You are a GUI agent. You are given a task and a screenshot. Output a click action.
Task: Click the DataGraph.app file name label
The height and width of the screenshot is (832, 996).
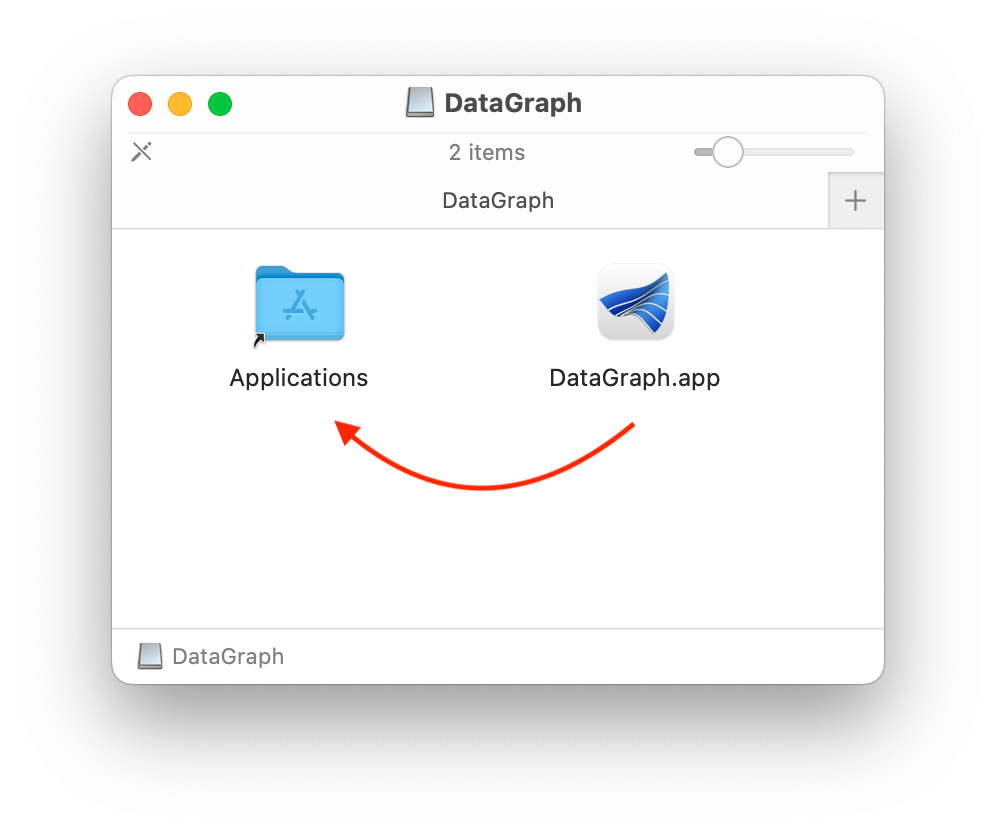[635, 378]
